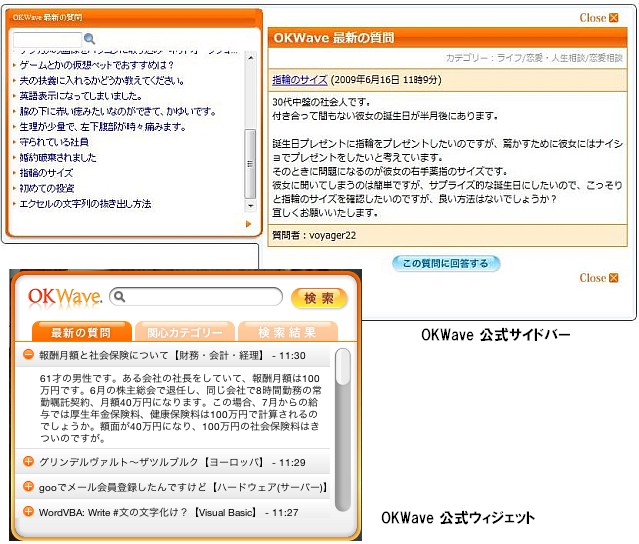Open question 婚約破棄されました
The width and height of the screenshot is (639, 544).
click(x=58, y=157)
